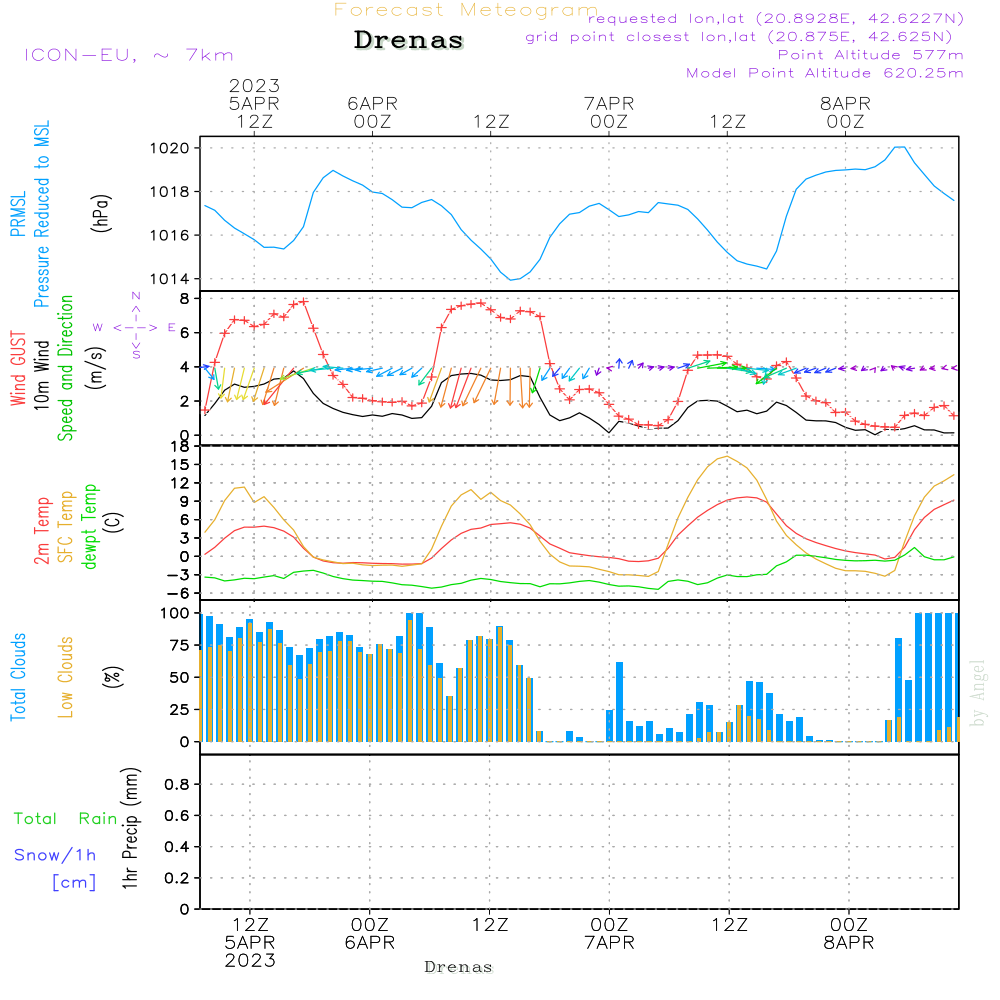This screenshot has height=1000, width=1000.
Task: Click the 15 temperature axis value
Action: pos(180,465)
